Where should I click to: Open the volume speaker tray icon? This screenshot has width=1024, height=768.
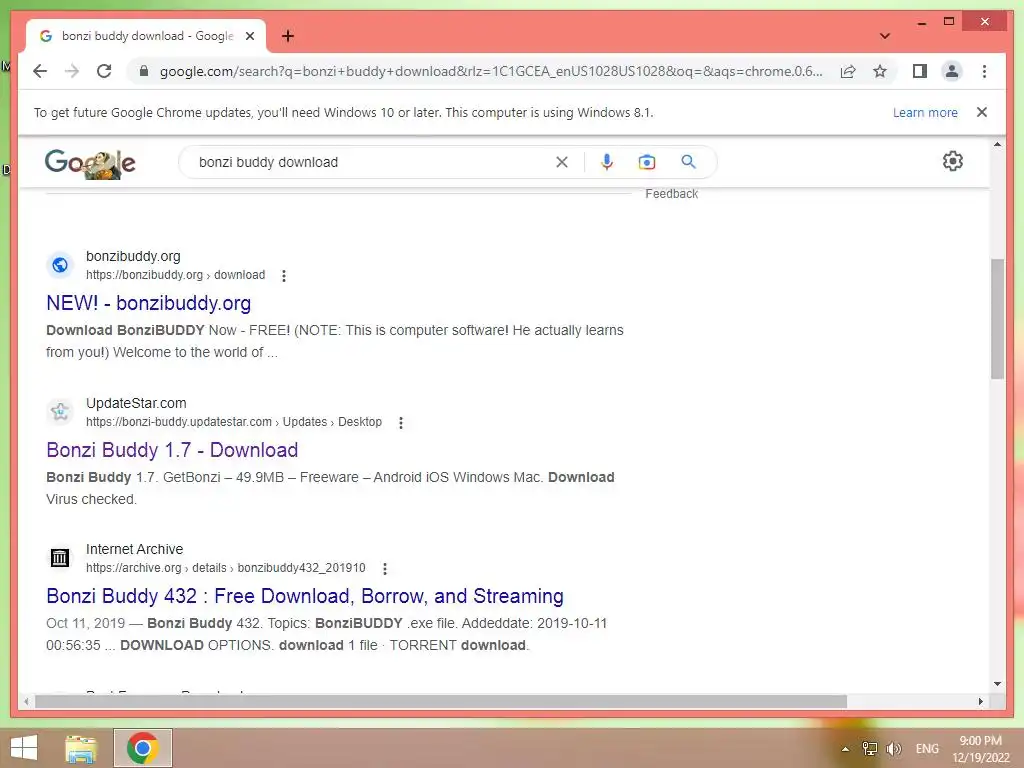point(893,749)
